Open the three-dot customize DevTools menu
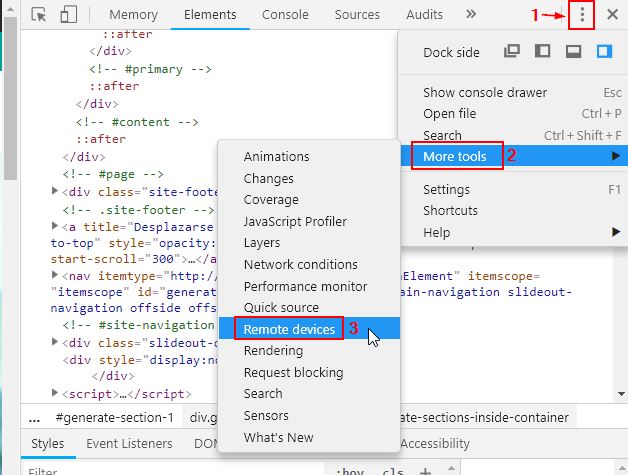The image size is (628, 475). coord(582,15)
